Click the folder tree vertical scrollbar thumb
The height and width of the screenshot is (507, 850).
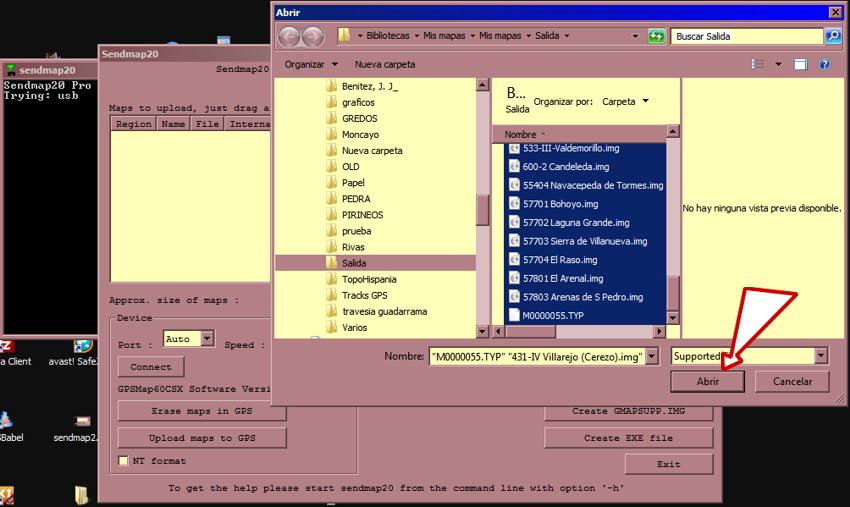tap(482, 210)
